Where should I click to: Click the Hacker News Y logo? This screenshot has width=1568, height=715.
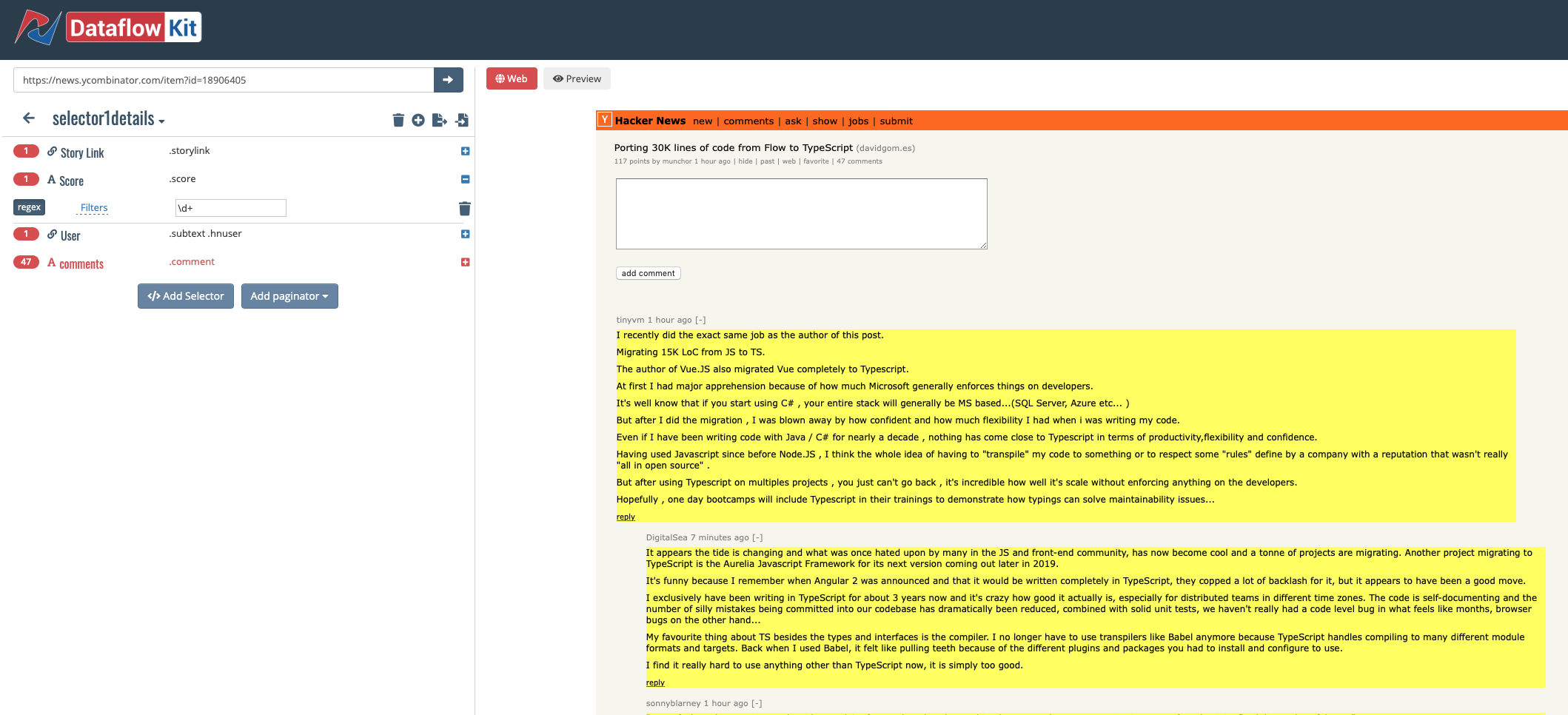click(605, 120)
